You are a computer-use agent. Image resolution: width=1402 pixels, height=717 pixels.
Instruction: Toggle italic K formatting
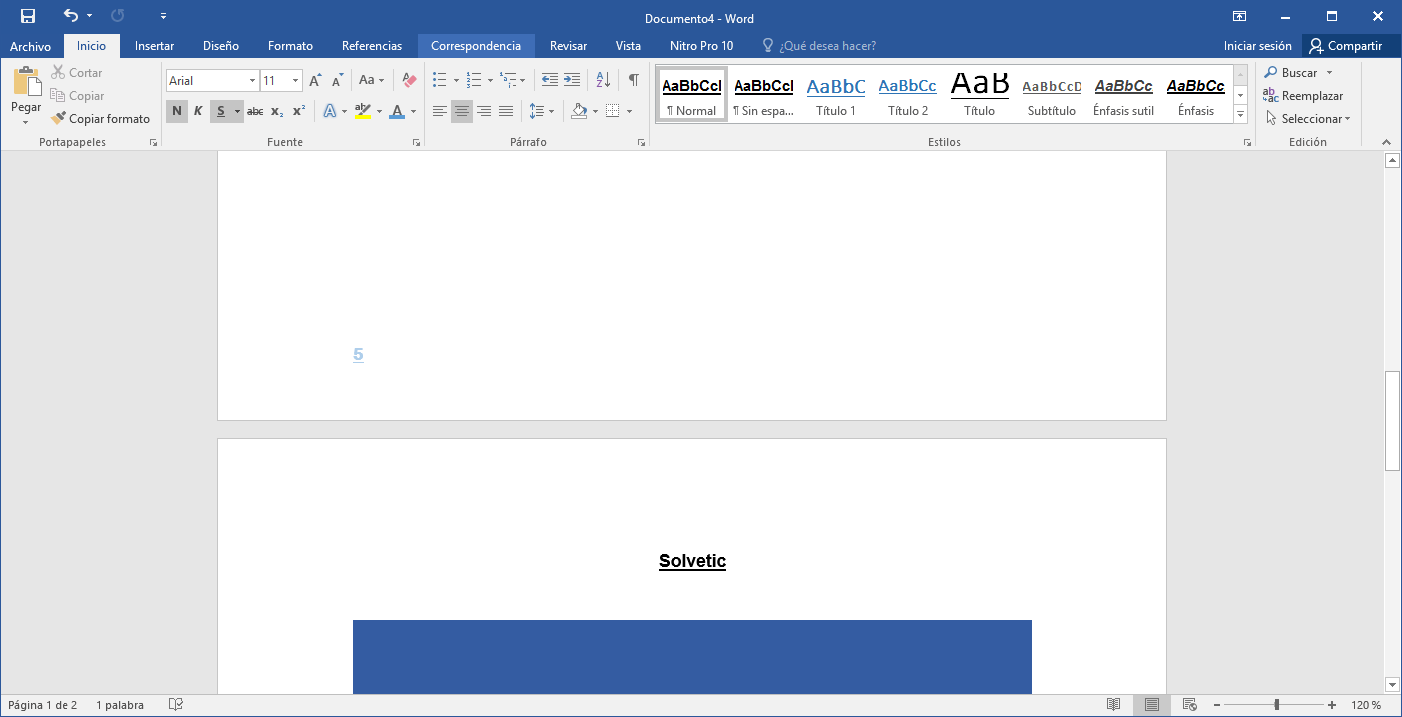pos(198,111)
